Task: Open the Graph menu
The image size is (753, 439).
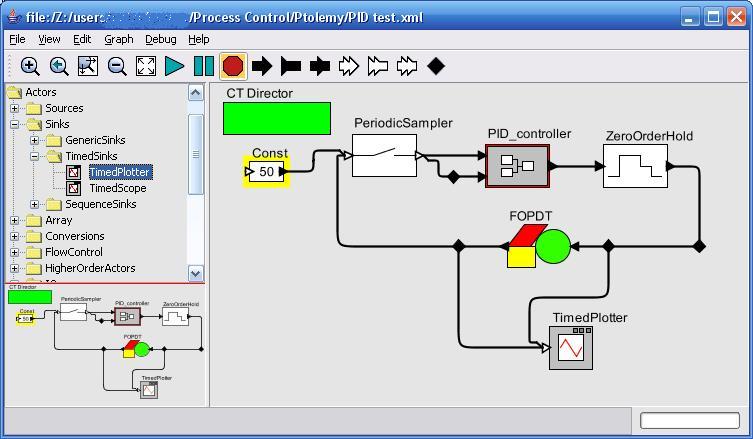Action: (x=118, y=39)
